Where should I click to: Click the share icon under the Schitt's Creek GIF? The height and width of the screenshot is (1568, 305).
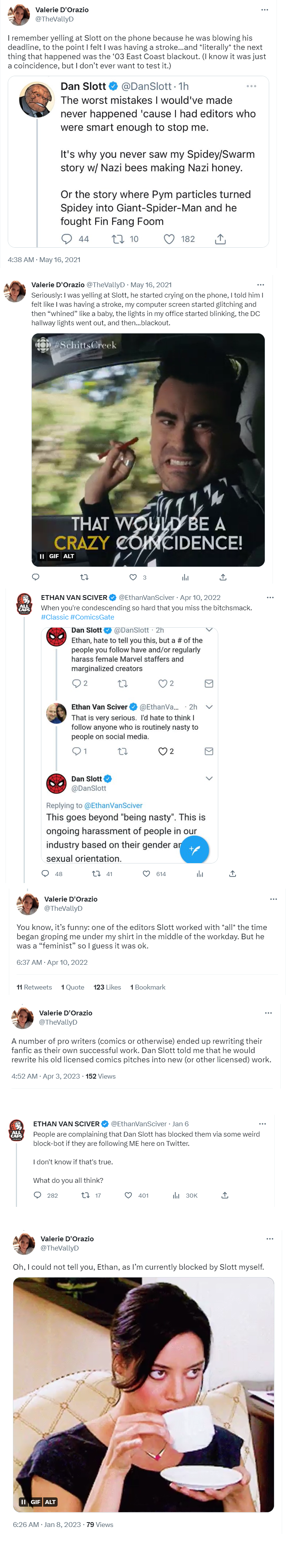pos(223,577)
